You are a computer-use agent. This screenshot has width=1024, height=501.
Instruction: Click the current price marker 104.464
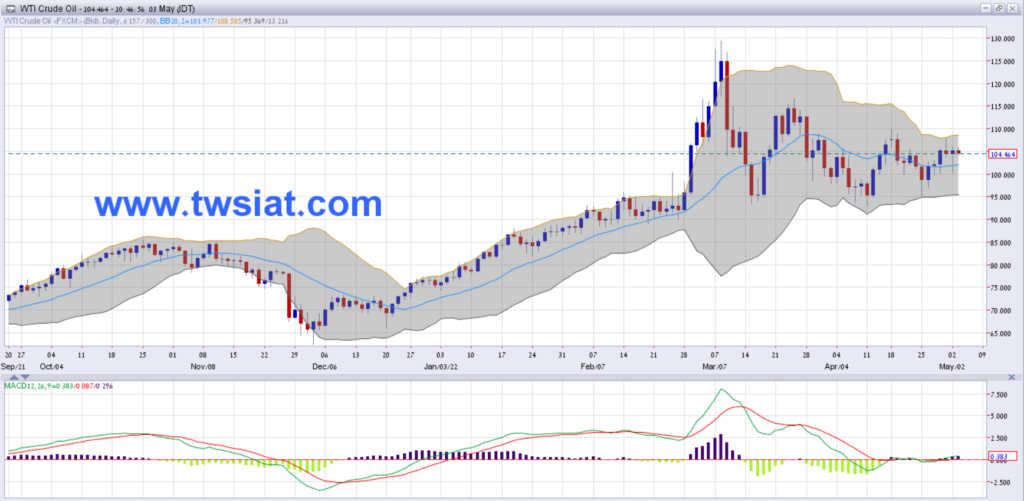1004,155
